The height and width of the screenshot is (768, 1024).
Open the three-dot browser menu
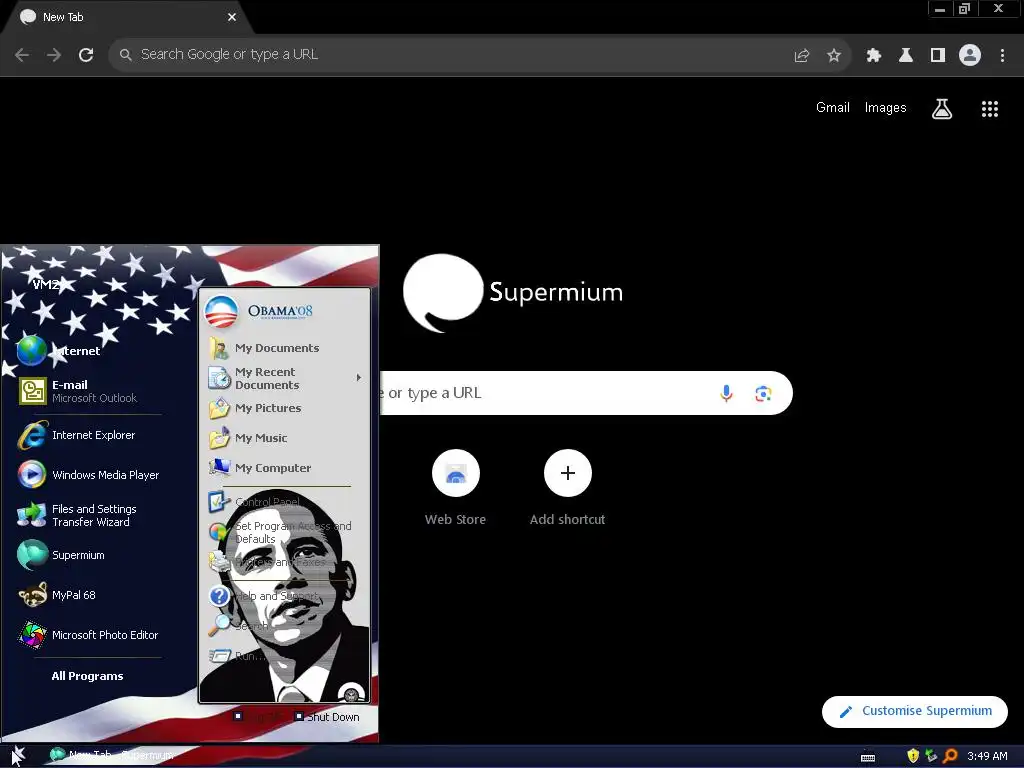[1002, 56]
